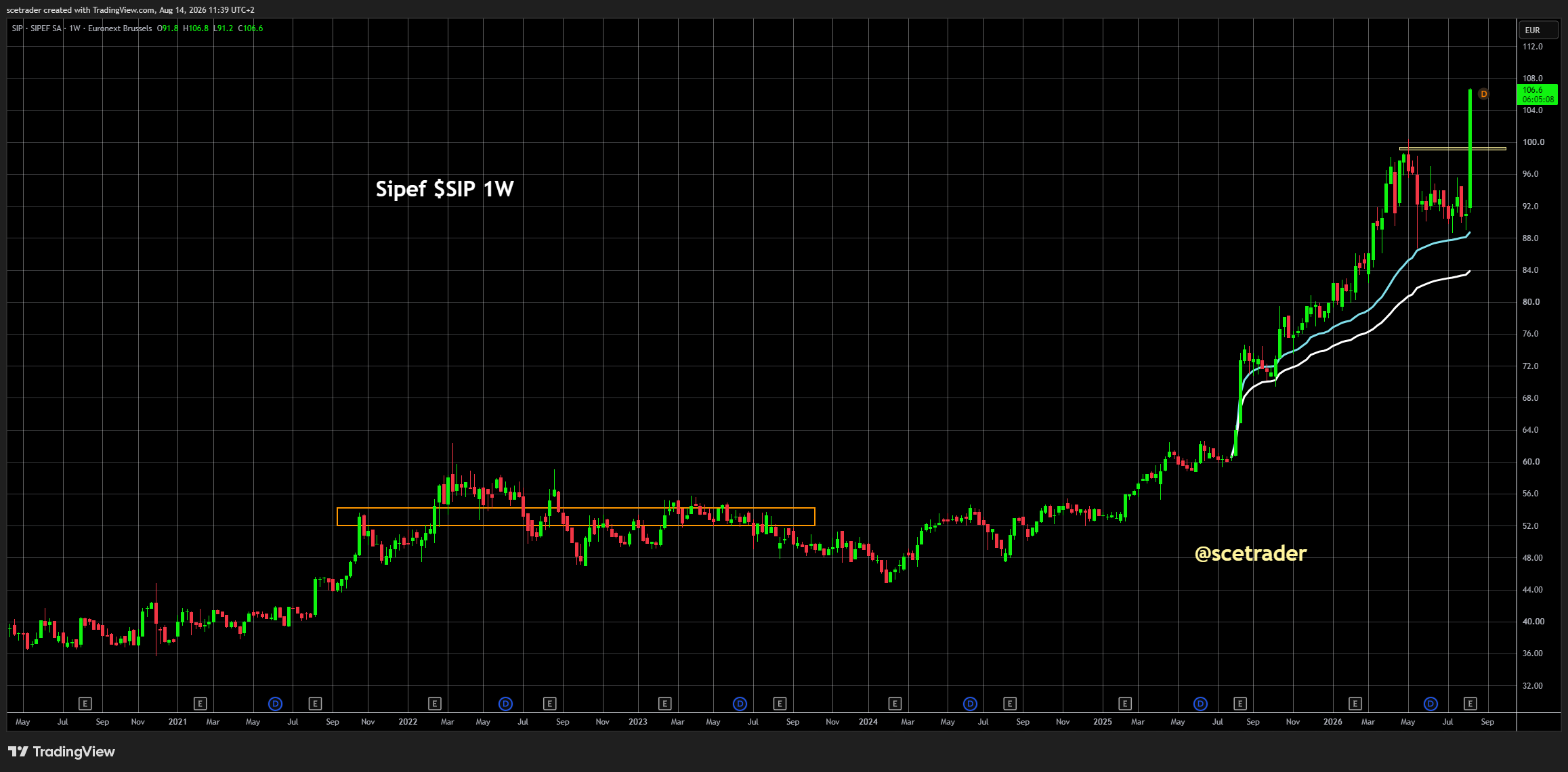
Task: Click the earnings marker for August 2020
Action: [x=85, y=704]
